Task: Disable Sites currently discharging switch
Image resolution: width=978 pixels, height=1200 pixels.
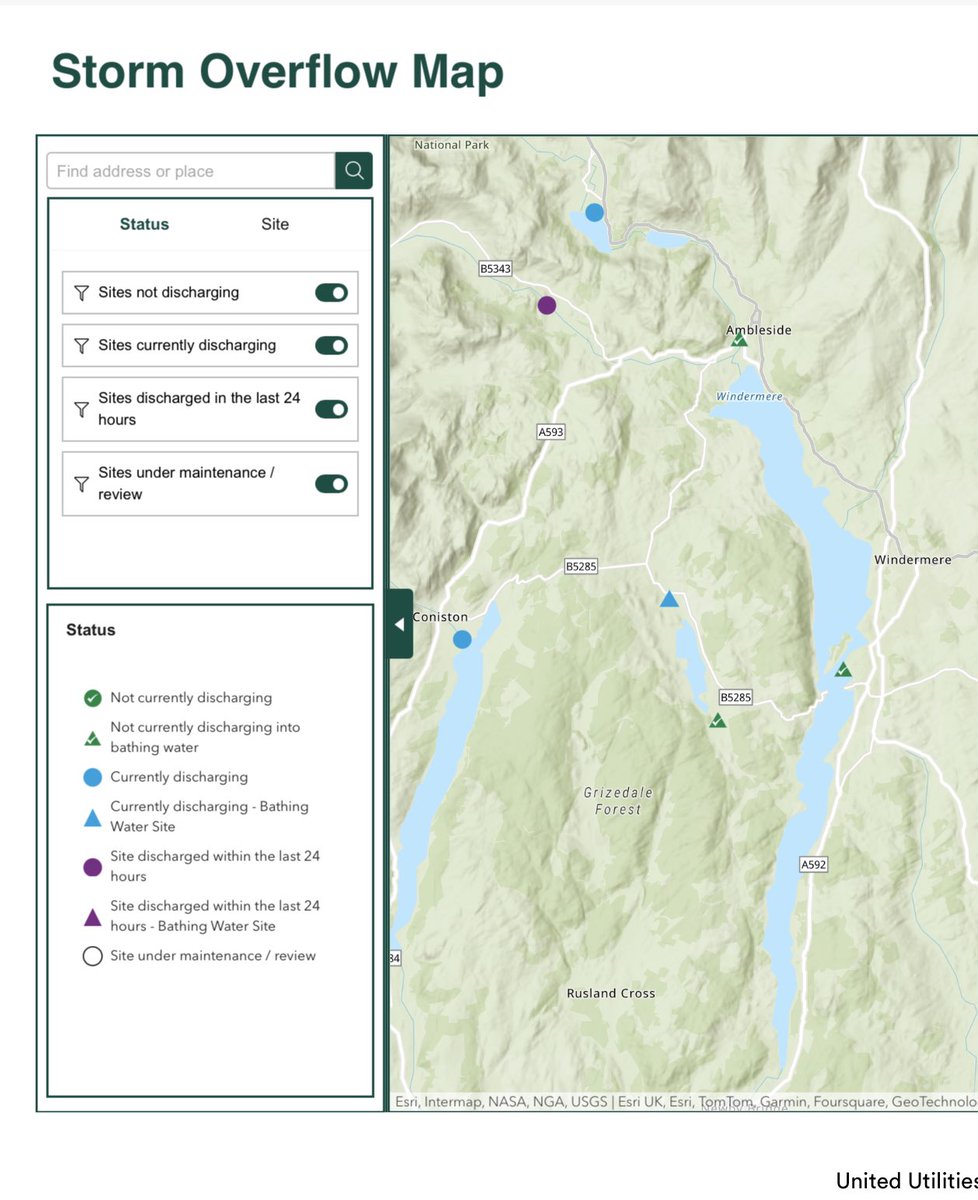Action: (x=332, y=345)
